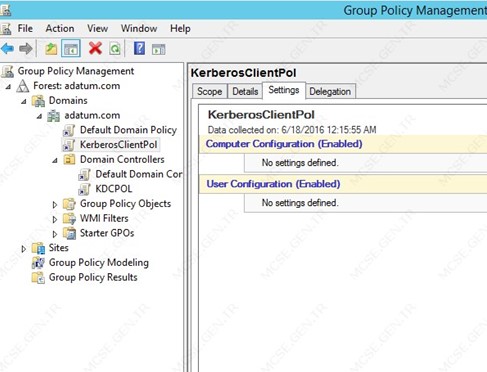Click the system menu icon in title bar
The image size is (487, 372).
click(x=6, y=10)
